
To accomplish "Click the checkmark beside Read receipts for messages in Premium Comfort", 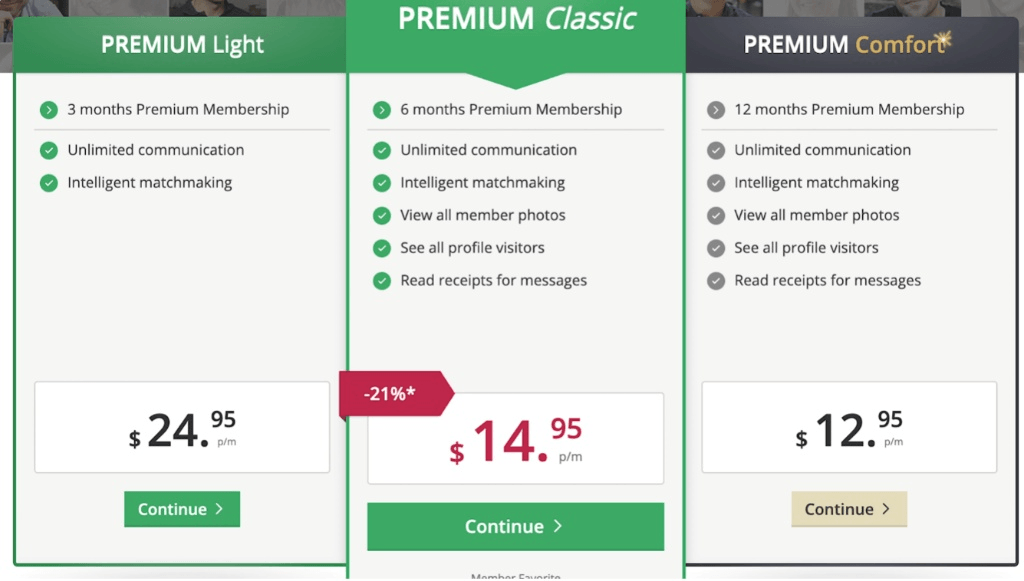I will (715, 281).
